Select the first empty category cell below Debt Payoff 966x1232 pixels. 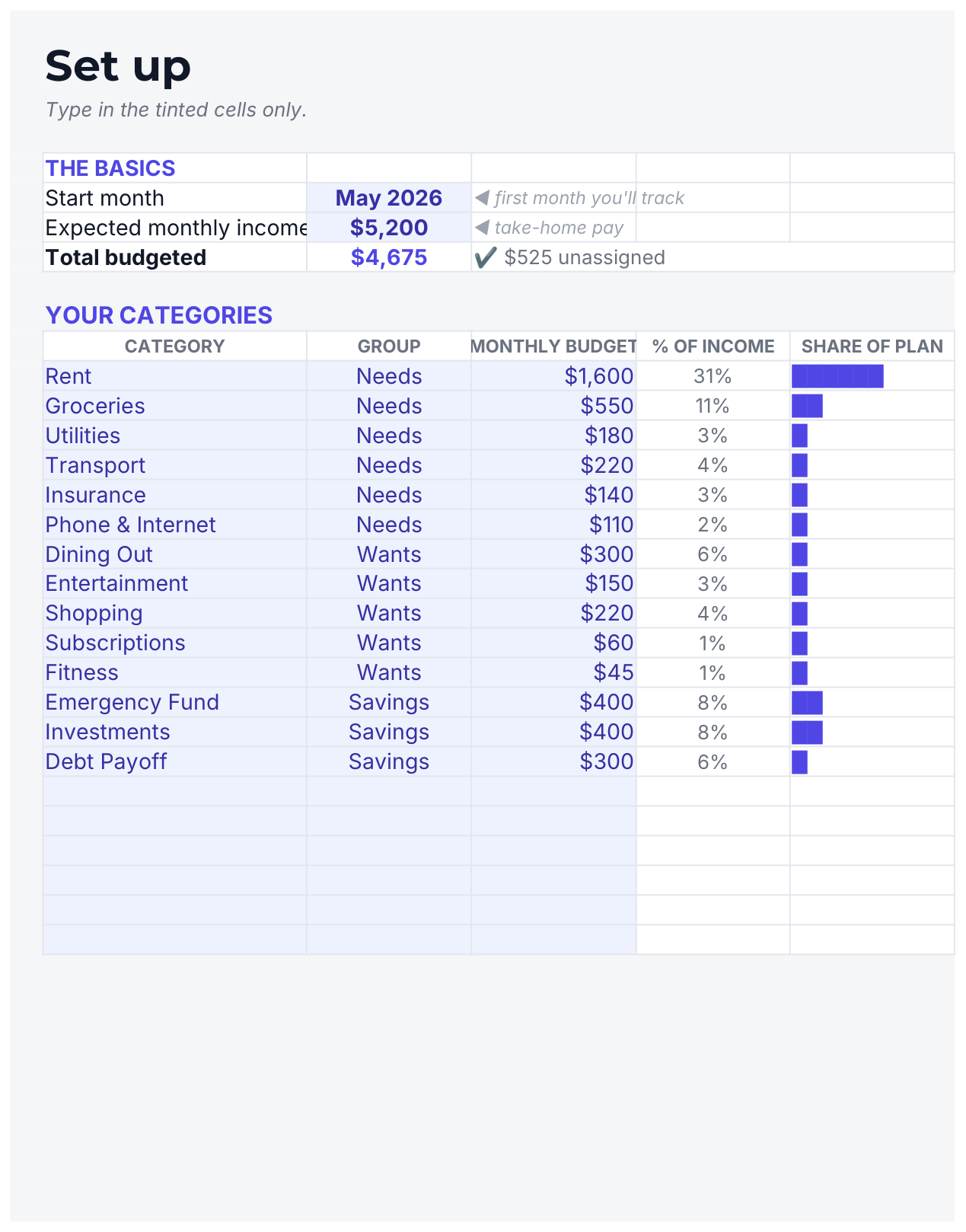pos(175,791)
